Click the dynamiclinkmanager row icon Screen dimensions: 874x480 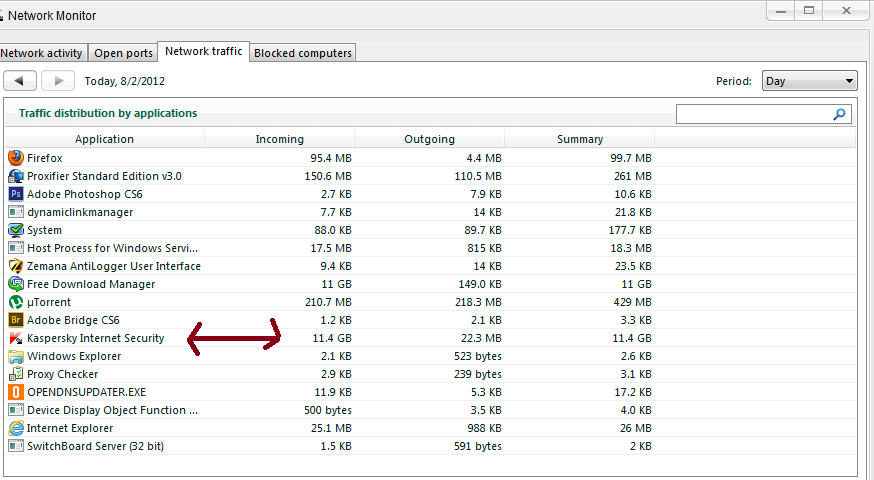pos(16,212)
